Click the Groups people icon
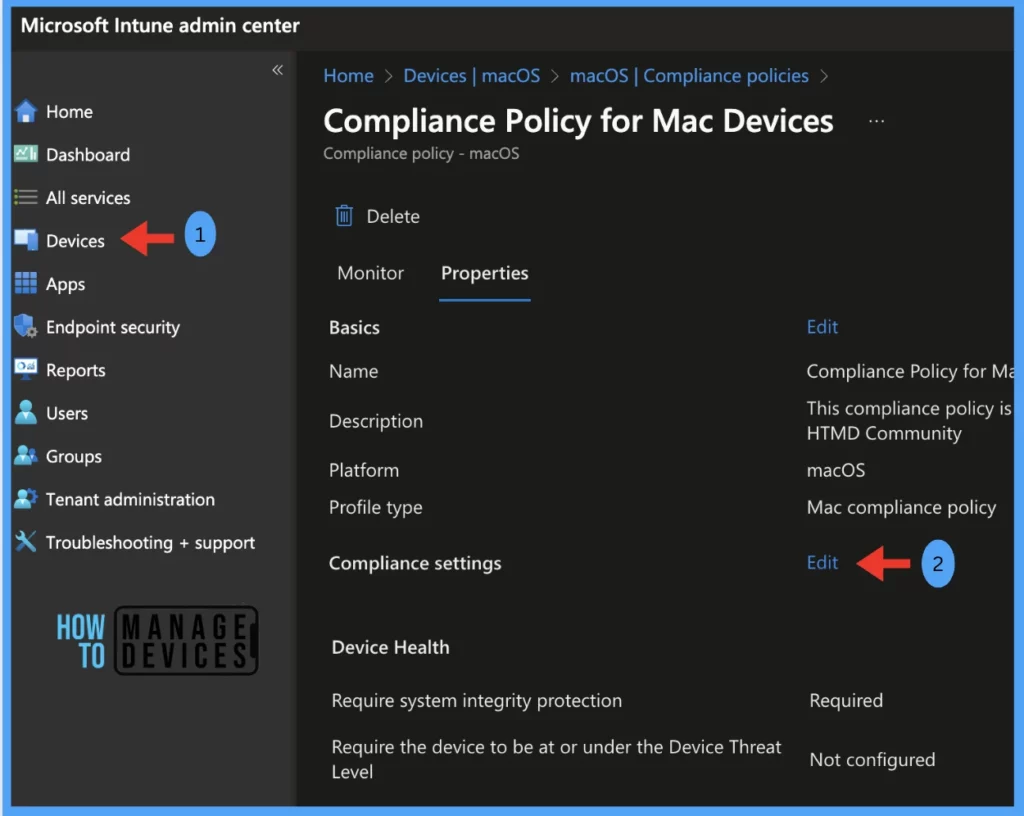 point(25,456)
